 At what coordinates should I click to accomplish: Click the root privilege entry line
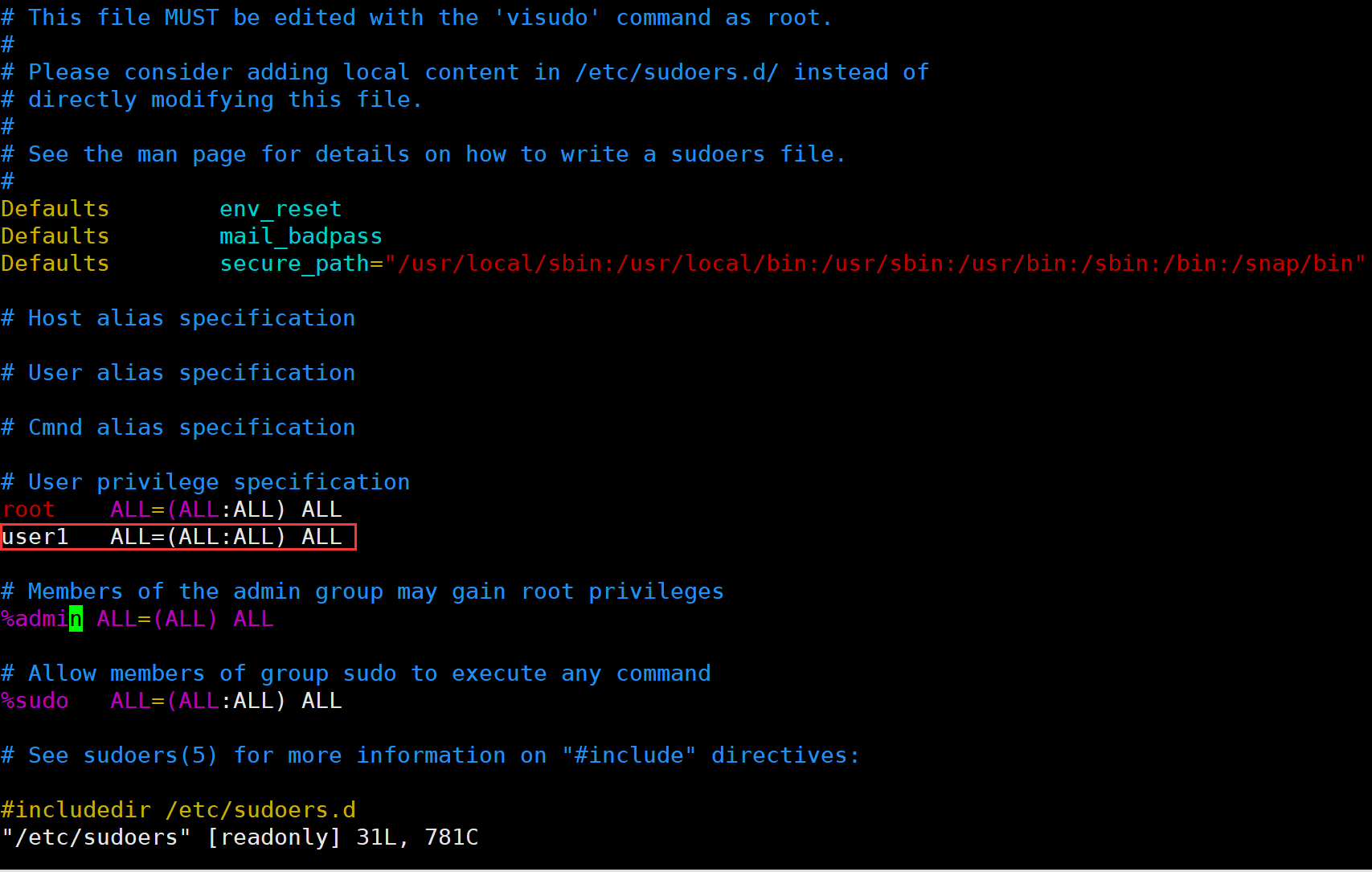point(172,510)
